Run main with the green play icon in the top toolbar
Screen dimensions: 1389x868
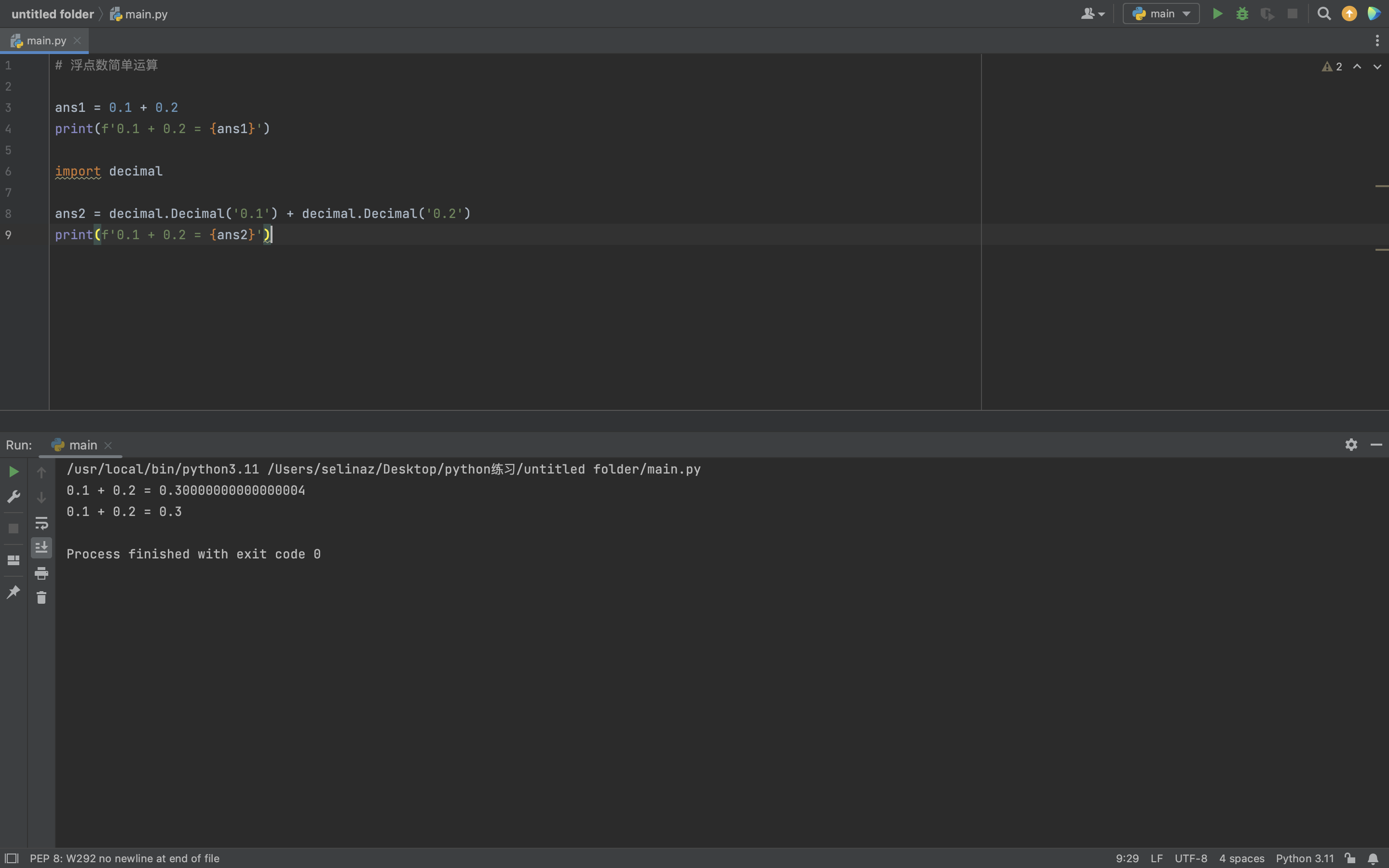[1217, 14]
